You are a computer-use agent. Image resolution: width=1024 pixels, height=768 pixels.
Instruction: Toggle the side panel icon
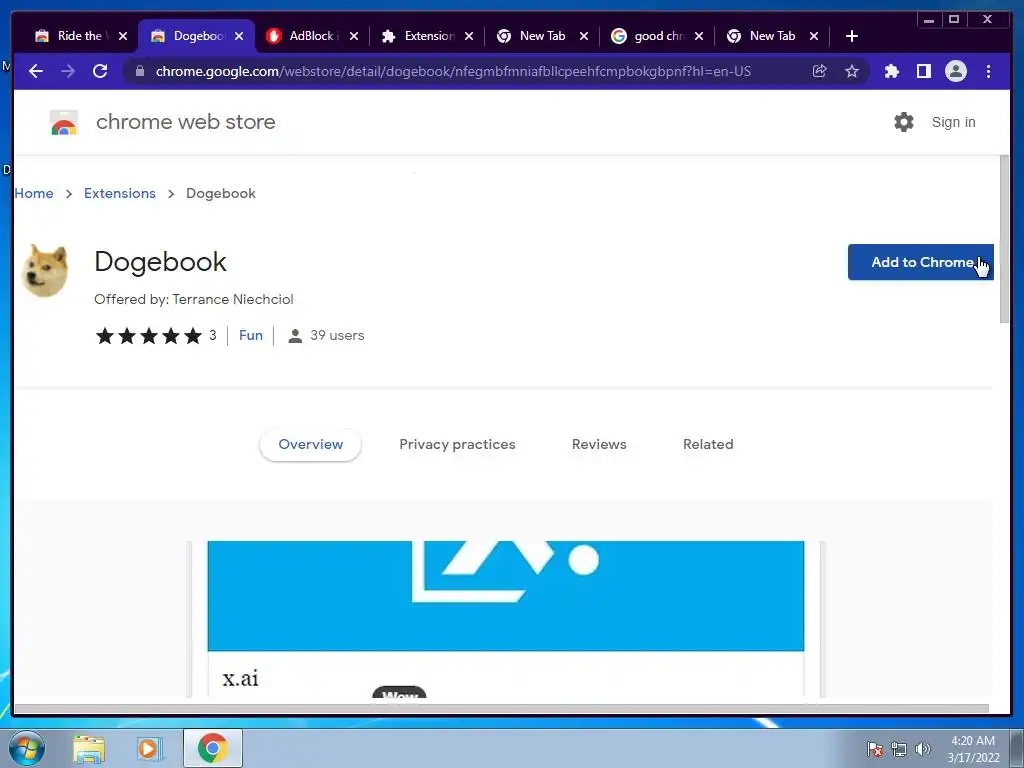[x=923, y=71]
